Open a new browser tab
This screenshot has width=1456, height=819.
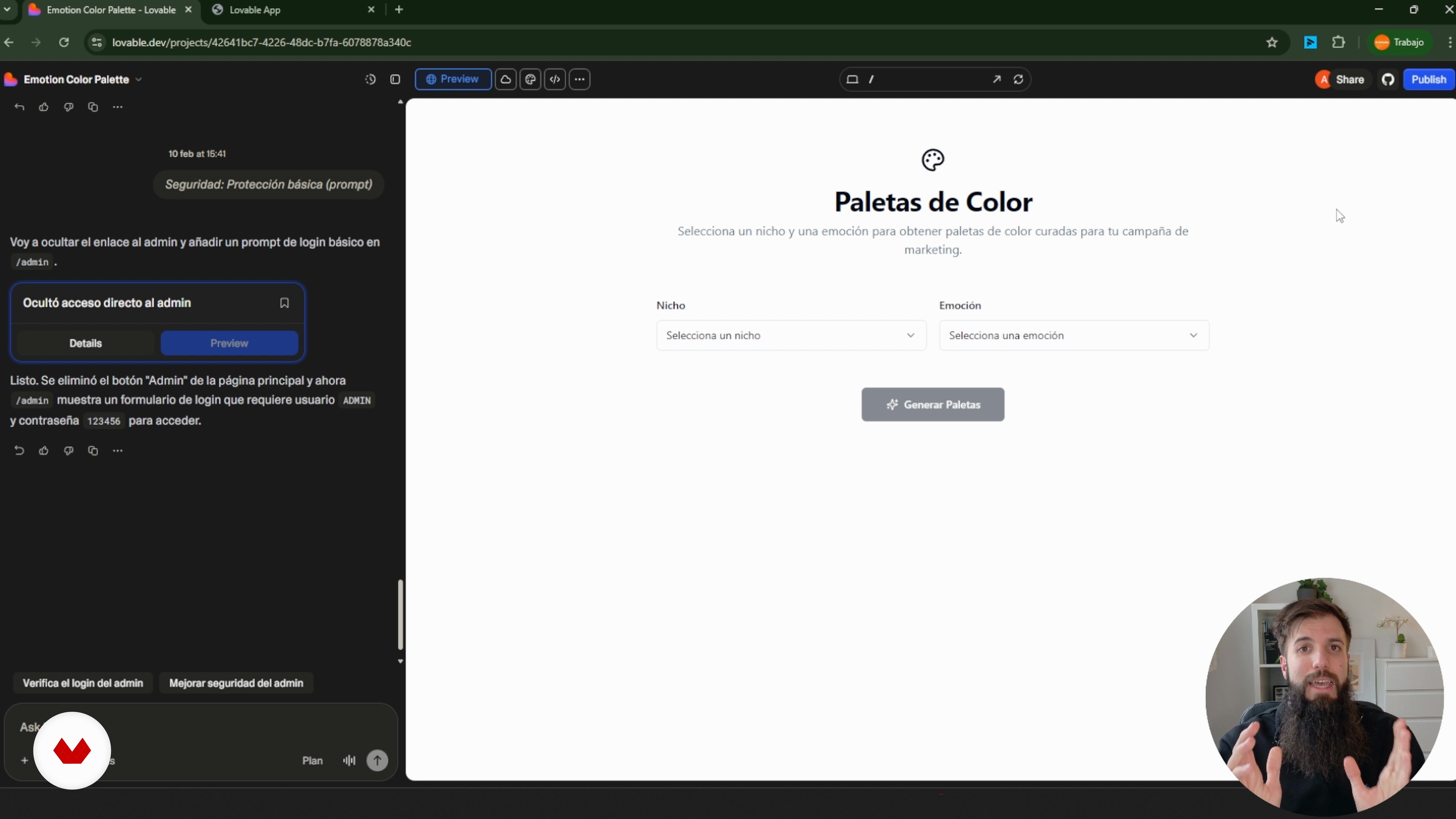pyautogui.click(x=399, y=9)
